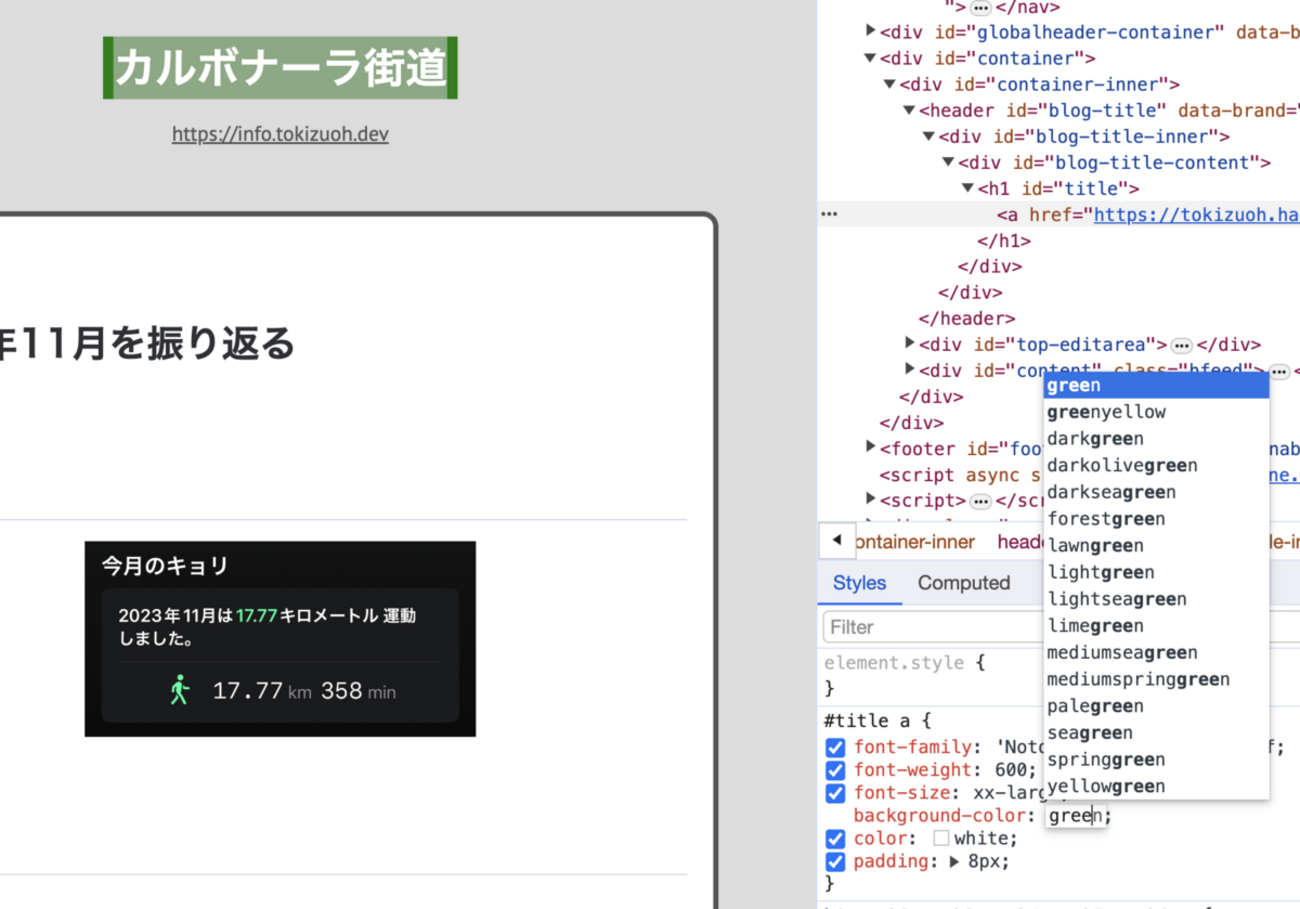Expand the footer element node
The height and width of the screenshot is (909, 1300).
click(871, 448)
